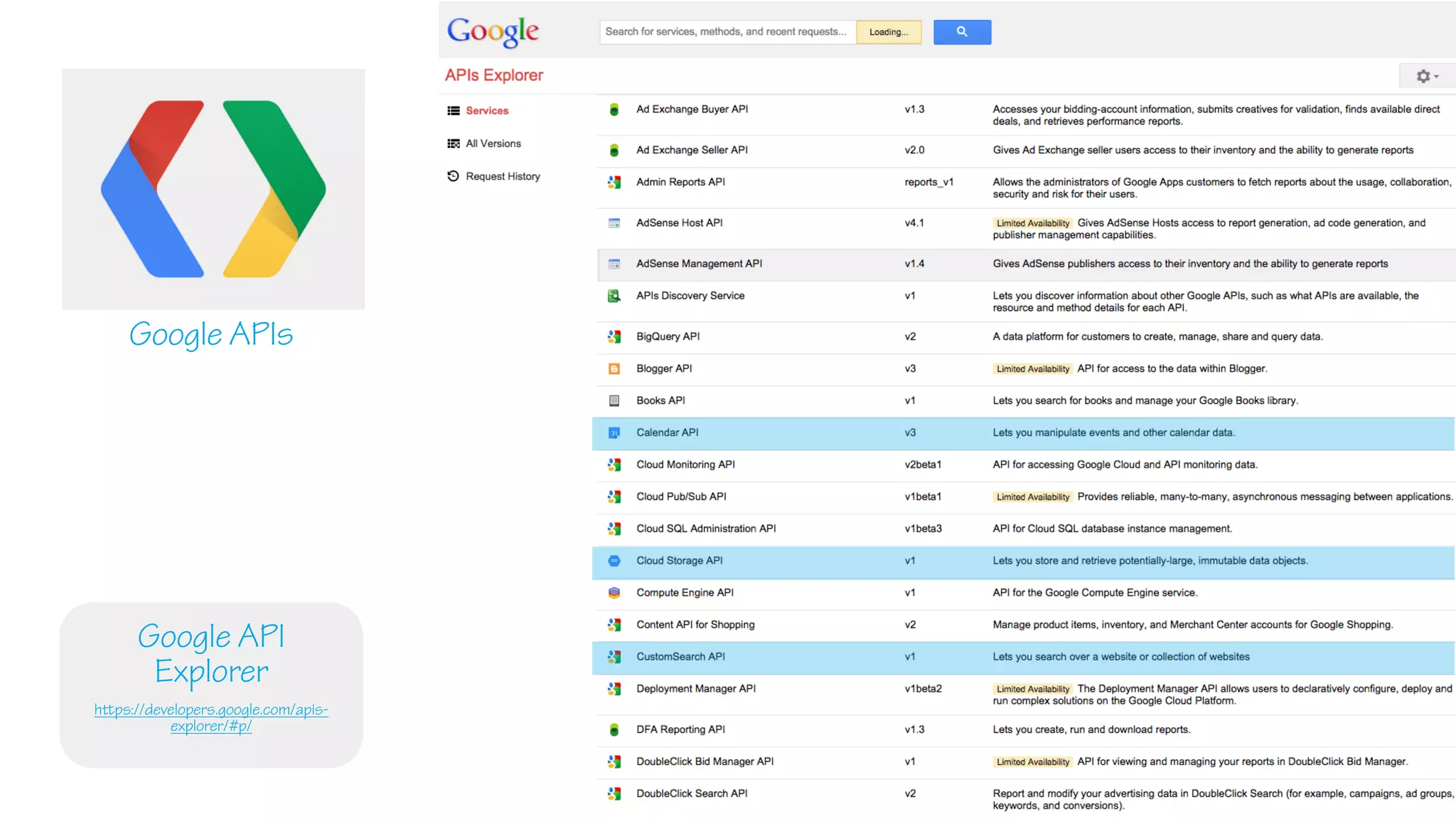The height and width of the screenshot is (819, 1456).
Task: Click the All Versions icon
Action: (453, 144)
